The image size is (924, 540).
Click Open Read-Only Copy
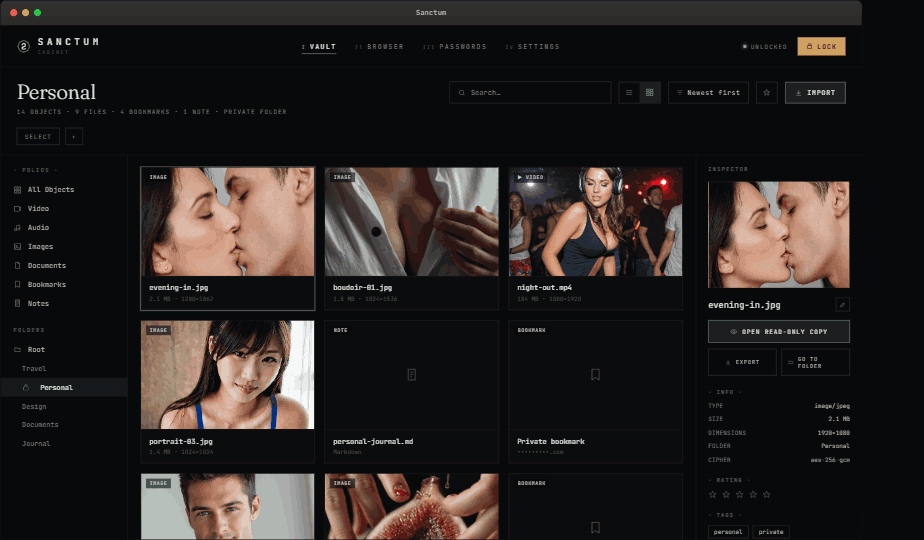(x=778, y=331)
